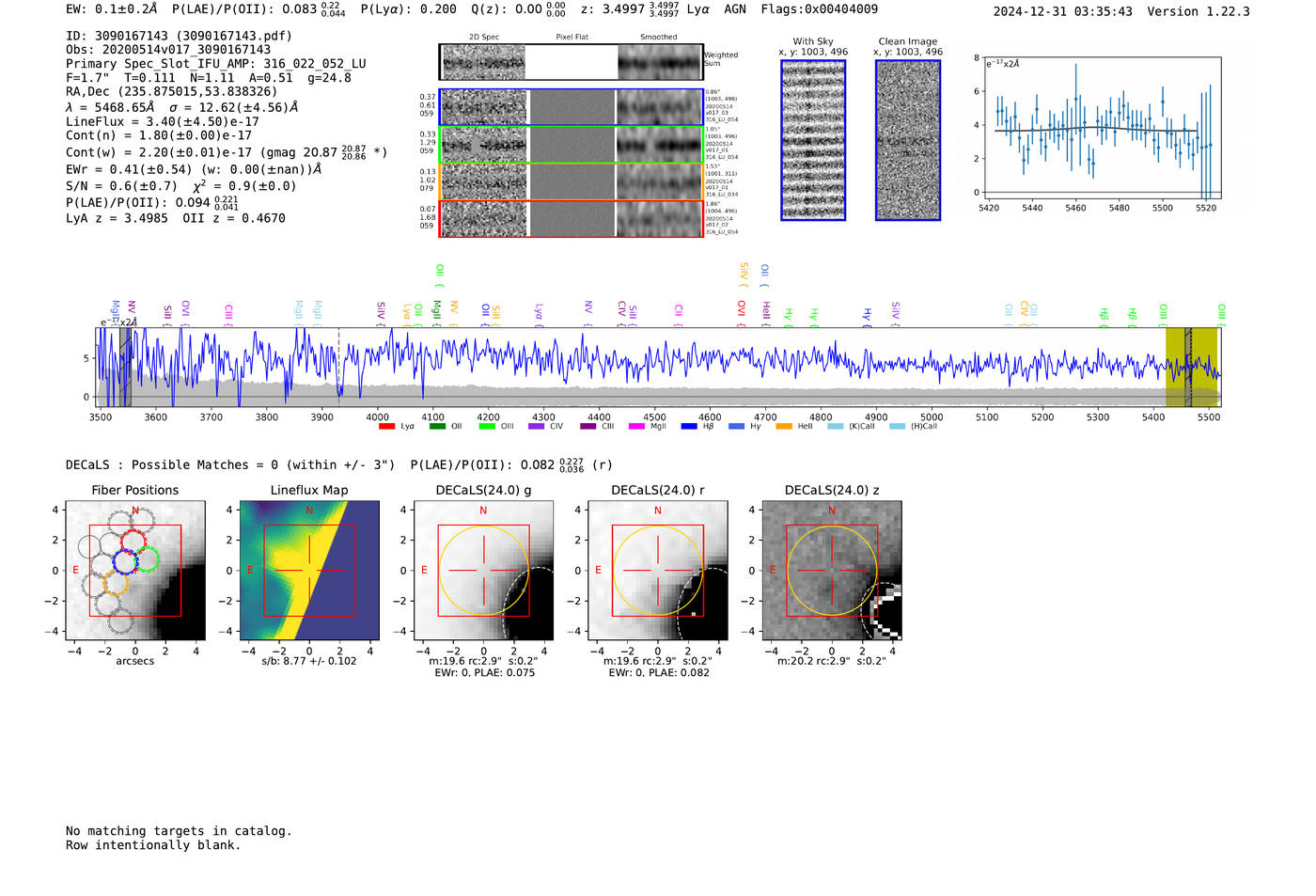Select the purple CIV legend swatch
1316x896 pixels.
(537, 427)
